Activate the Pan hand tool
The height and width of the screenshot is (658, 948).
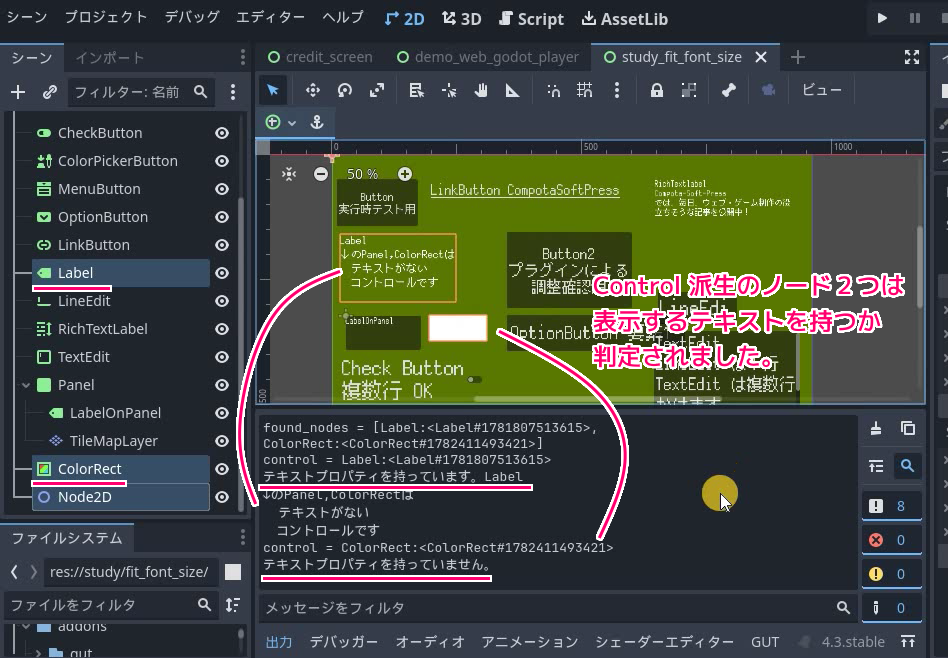coord(481,91)
